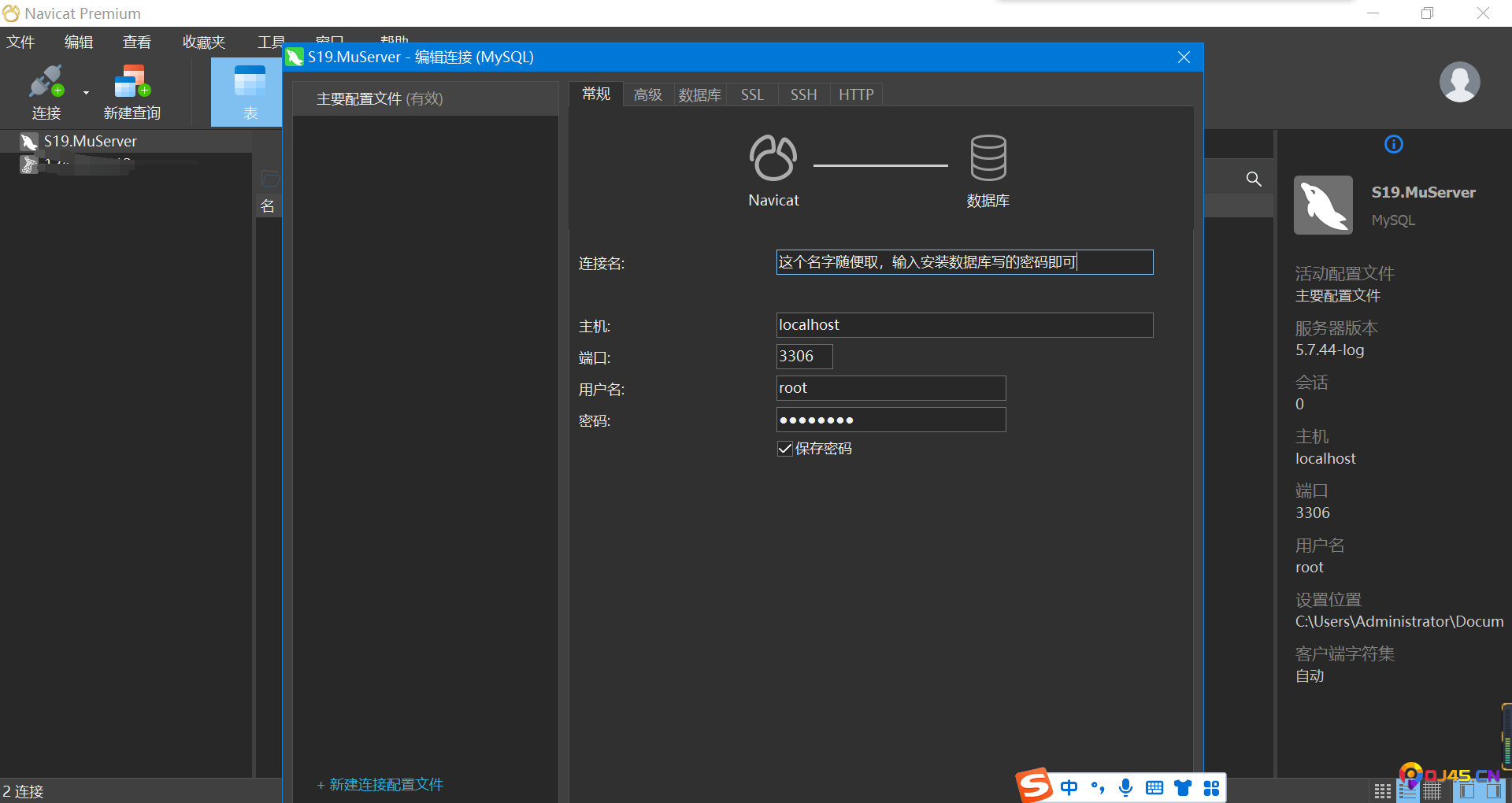This screenshot has width=1512, height=803.
Task: Click the 客户端字符集 自动 value
Action: click(x=1310, y=676)
